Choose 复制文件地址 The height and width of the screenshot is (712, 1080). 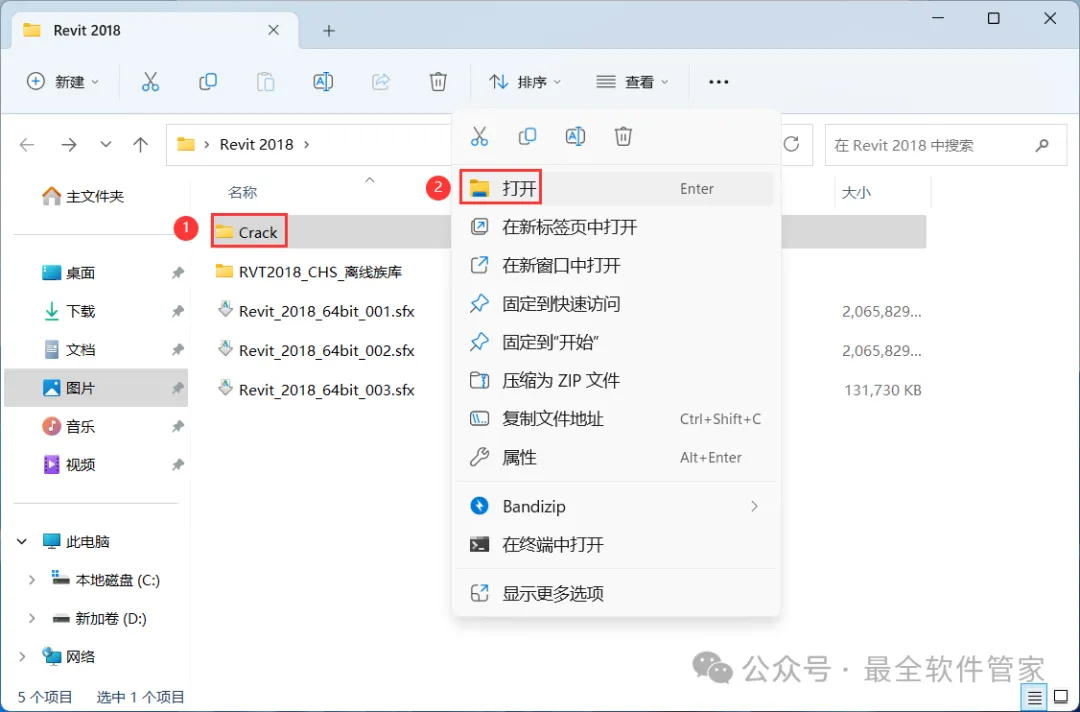(616, 419)
